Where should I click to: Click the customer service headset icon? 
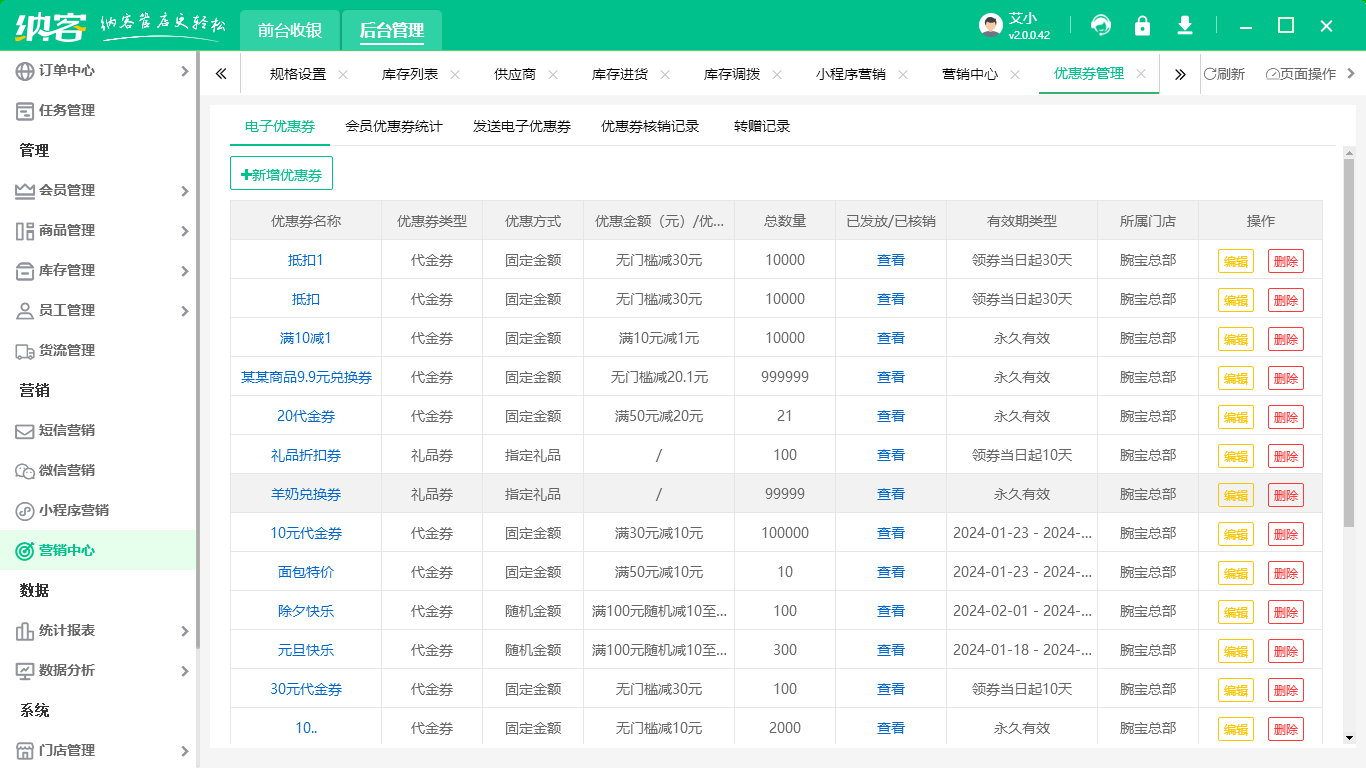point(1101,25)
